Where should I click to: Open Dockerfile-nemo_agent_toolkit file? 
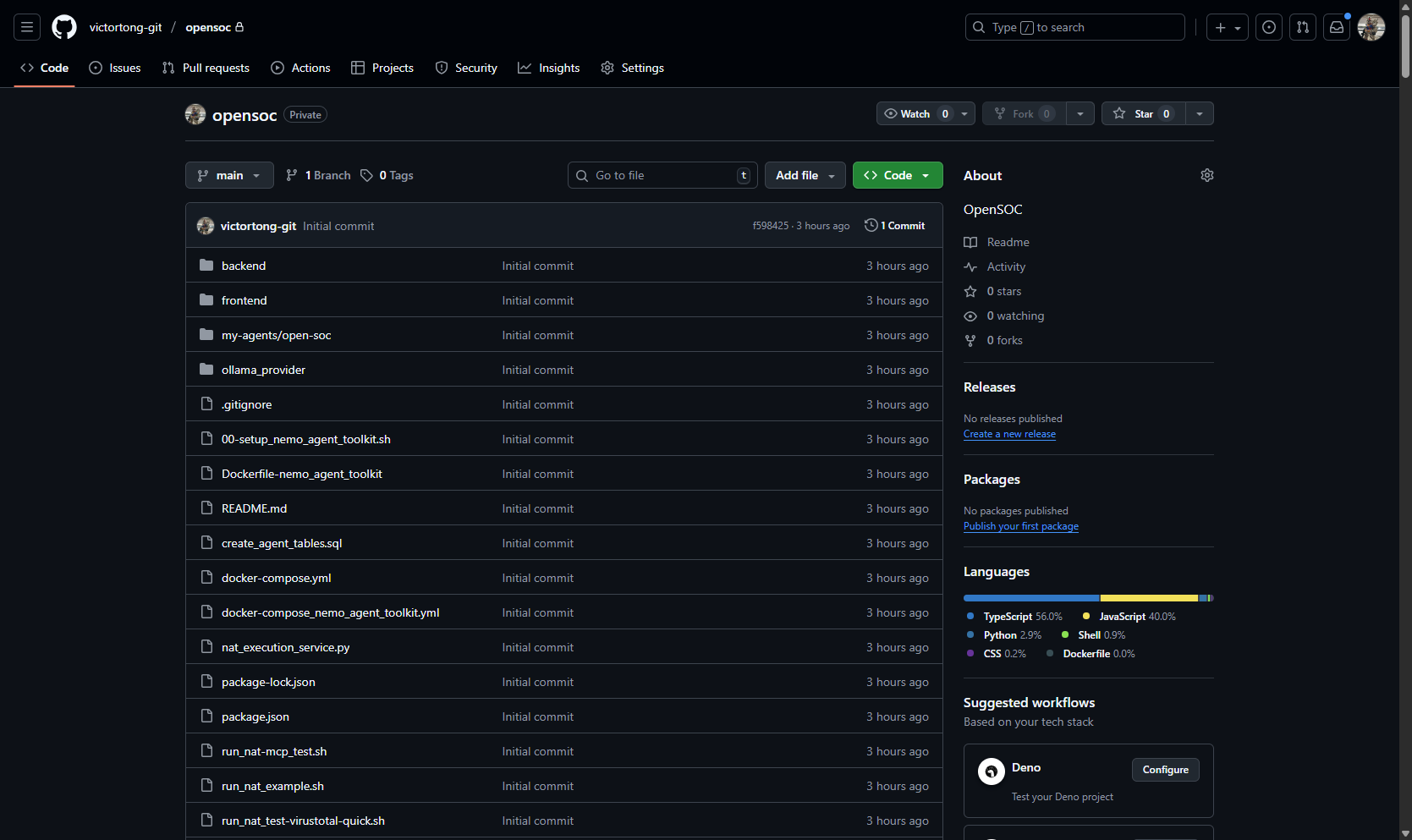click(302, 474)
